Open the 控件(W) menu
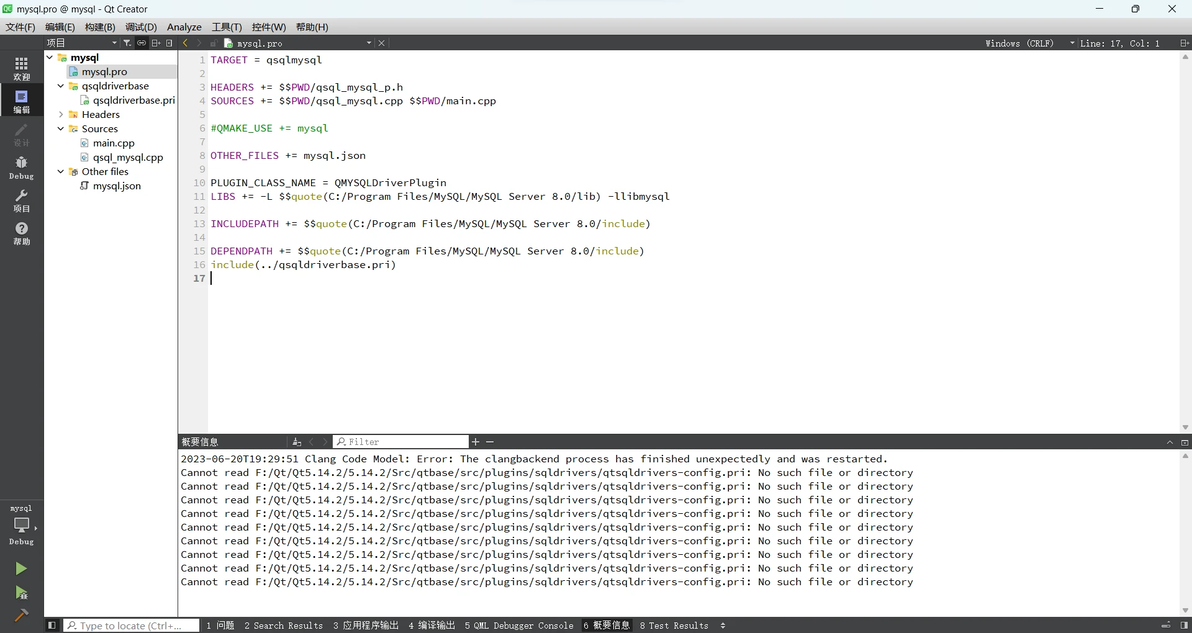 point(268,27)
